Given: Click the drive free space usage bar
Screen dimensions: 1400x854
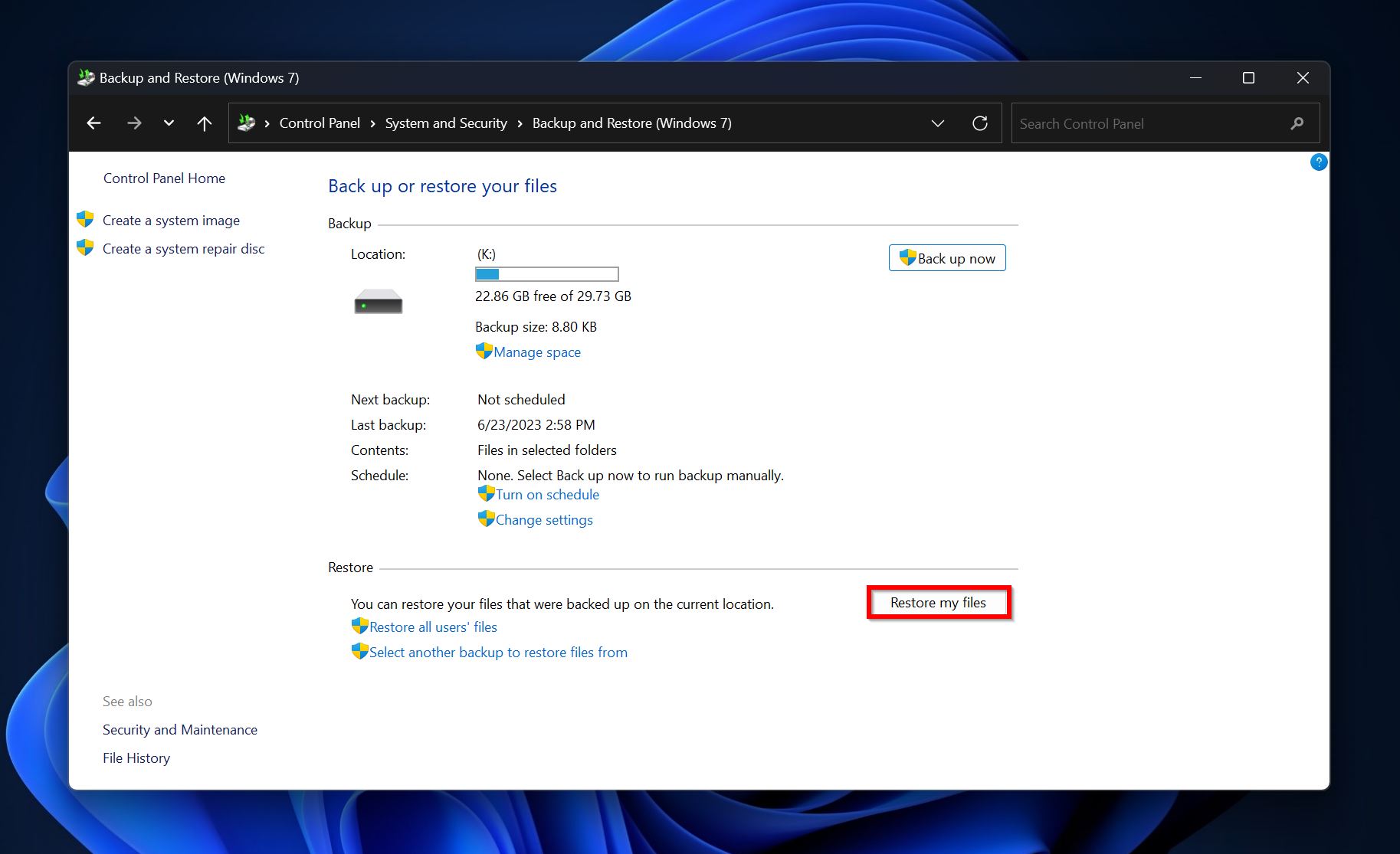Looking at the screenshot, I should [x=546, y=273].
